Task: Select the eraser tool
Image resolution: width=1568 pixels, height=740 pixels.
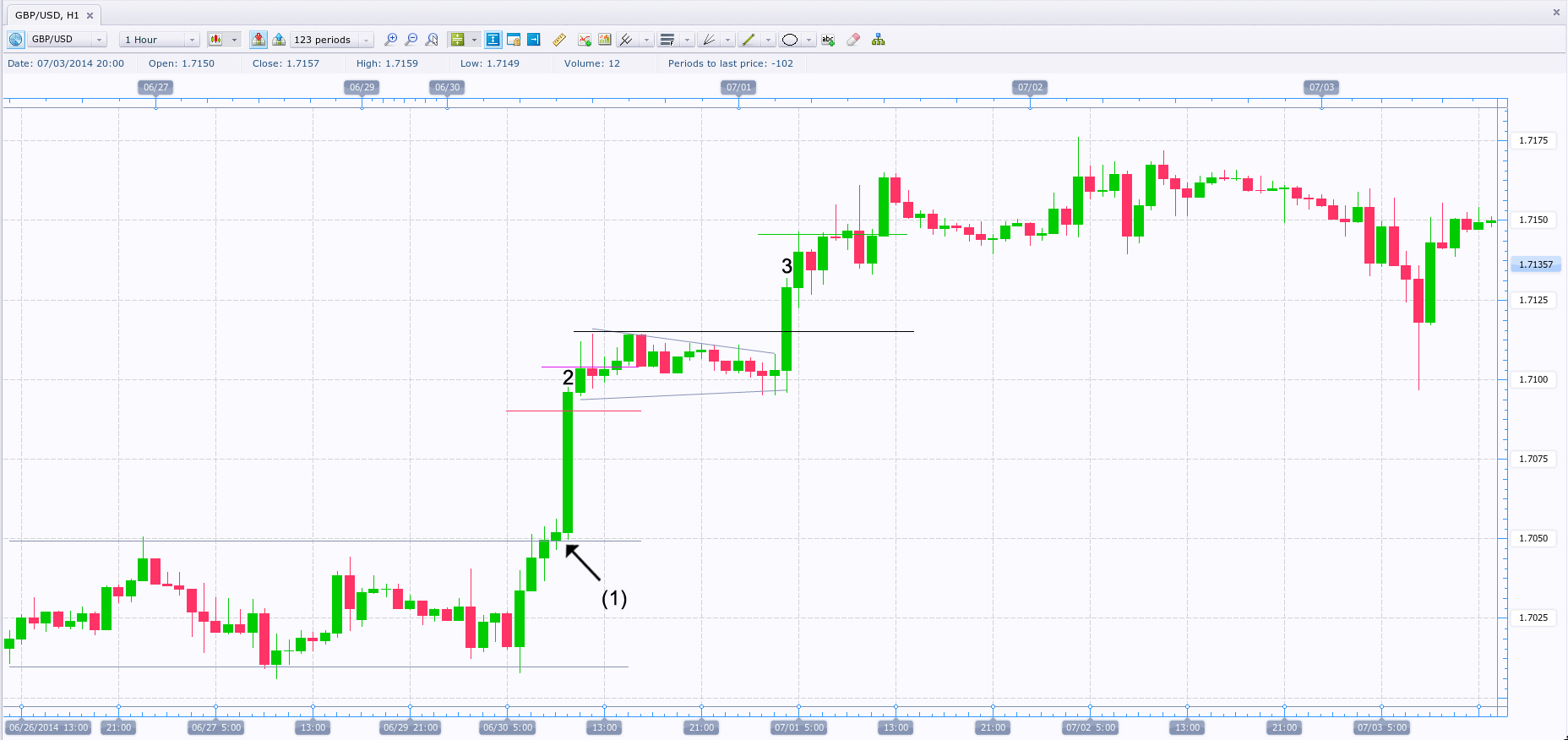Action: pos(853,40)
